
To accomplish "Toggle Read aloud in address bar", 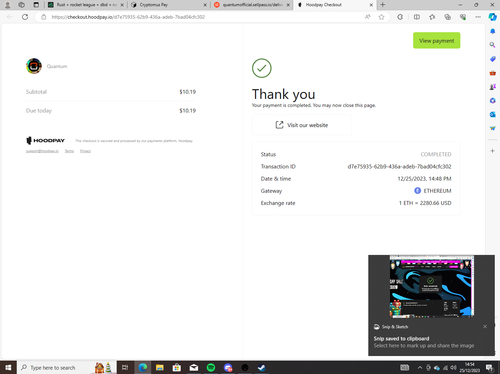I will click(x=367, y=17).
